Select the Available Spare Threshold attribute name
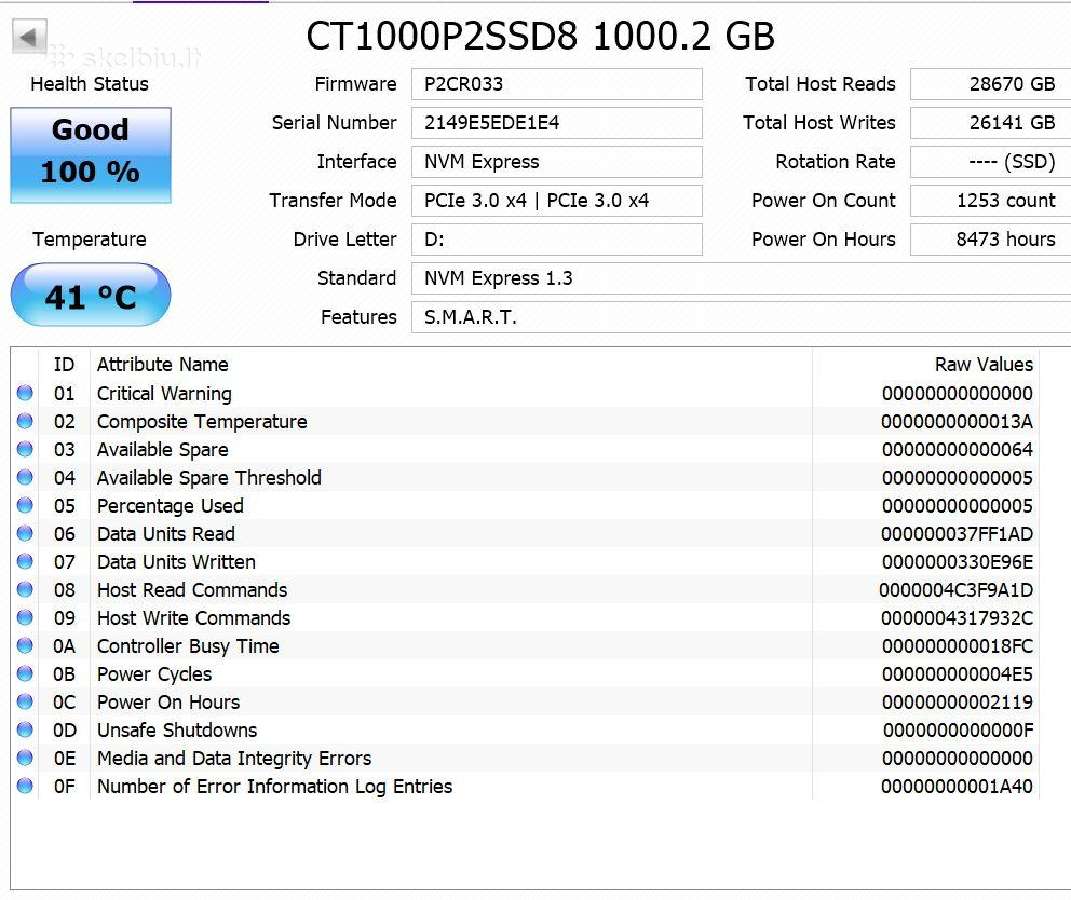 (209, 477)
